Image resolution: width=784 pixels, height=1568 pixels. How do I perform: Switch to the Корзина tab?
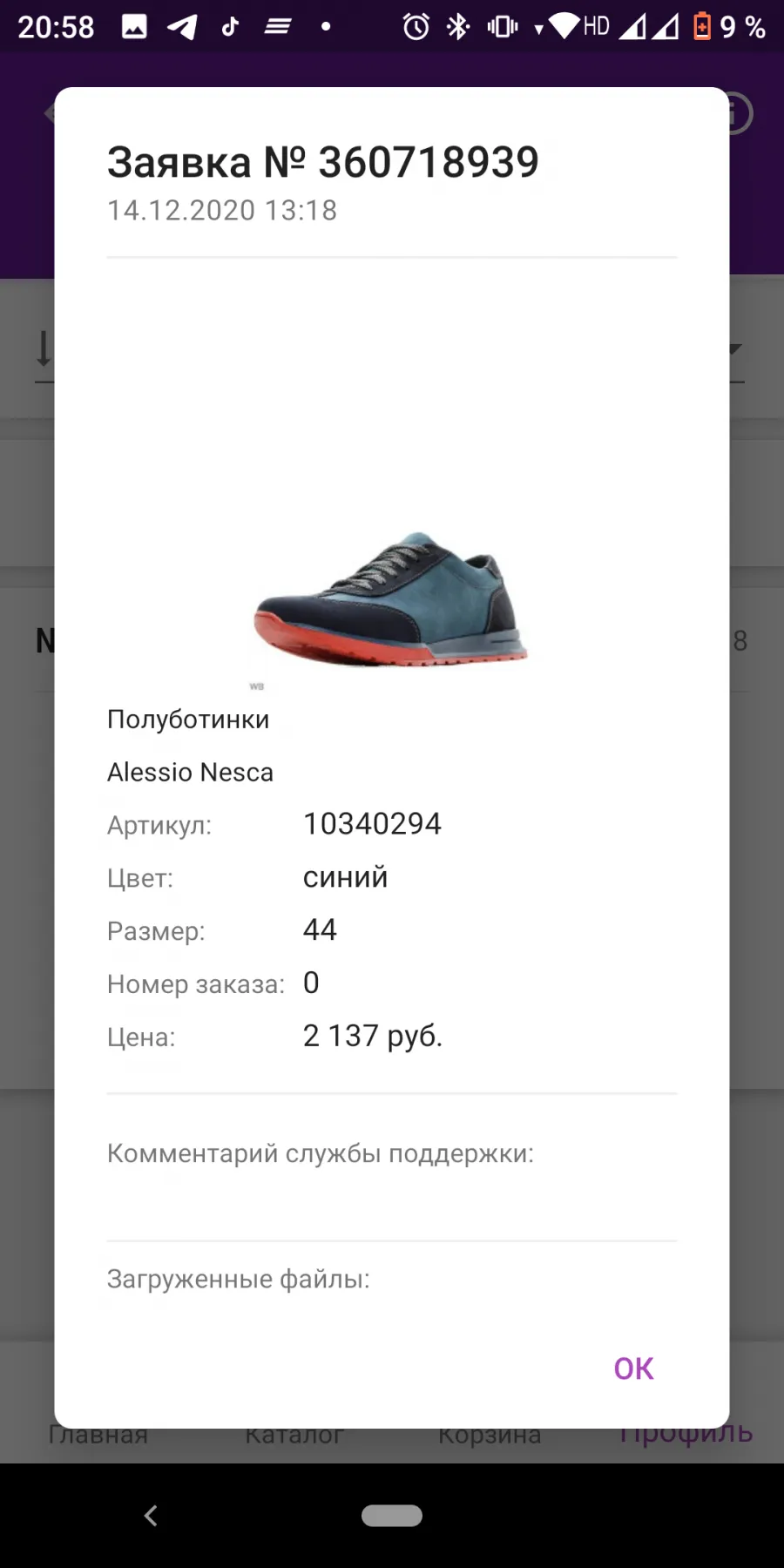(490, 1436)
